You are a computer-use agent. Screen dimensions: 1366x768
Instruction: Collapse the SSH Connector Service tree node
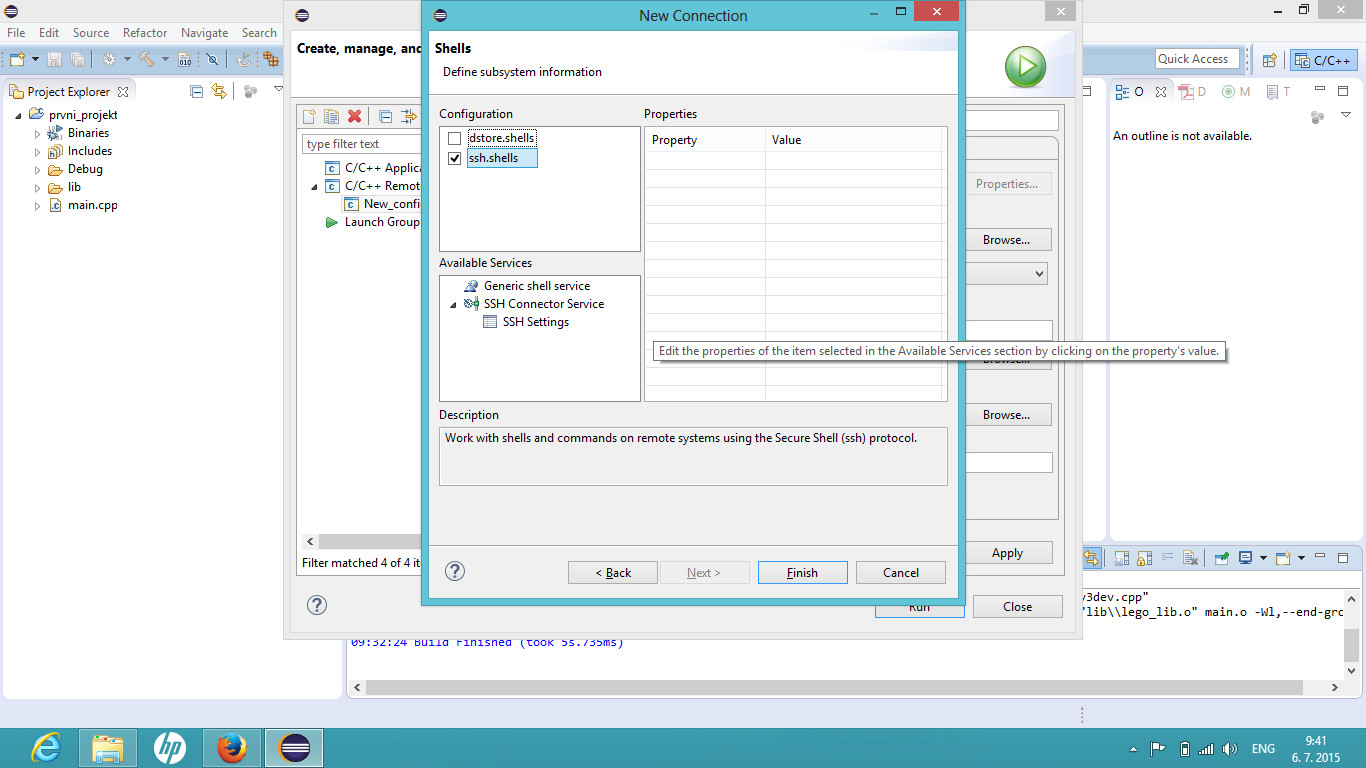click(453, 305)
